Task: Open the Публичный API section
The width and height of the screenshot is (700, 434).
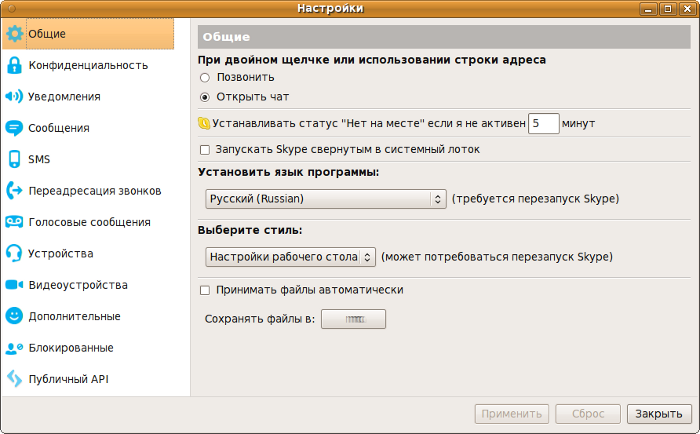Action: tap(88, 379)
